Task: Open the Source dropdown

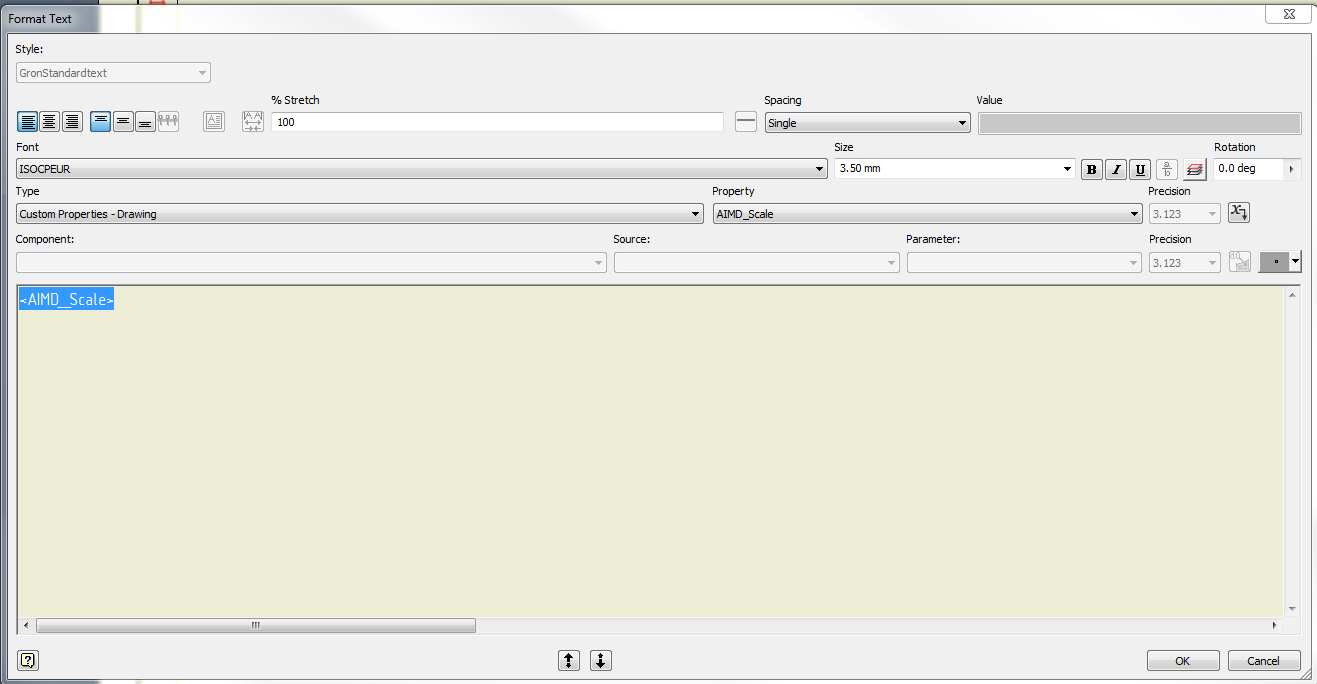Action: click(x=757, y=262)
